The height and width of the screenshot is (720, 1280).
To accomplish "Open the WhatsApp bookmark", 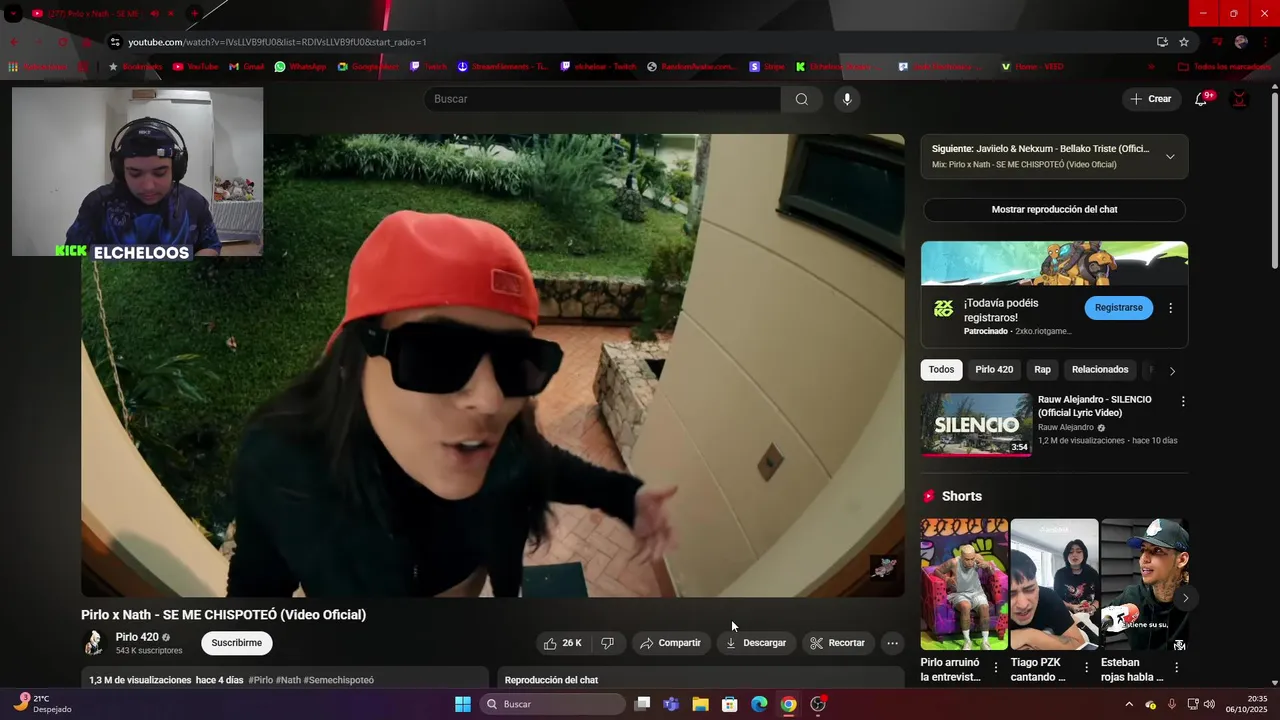I will (300, 67).
